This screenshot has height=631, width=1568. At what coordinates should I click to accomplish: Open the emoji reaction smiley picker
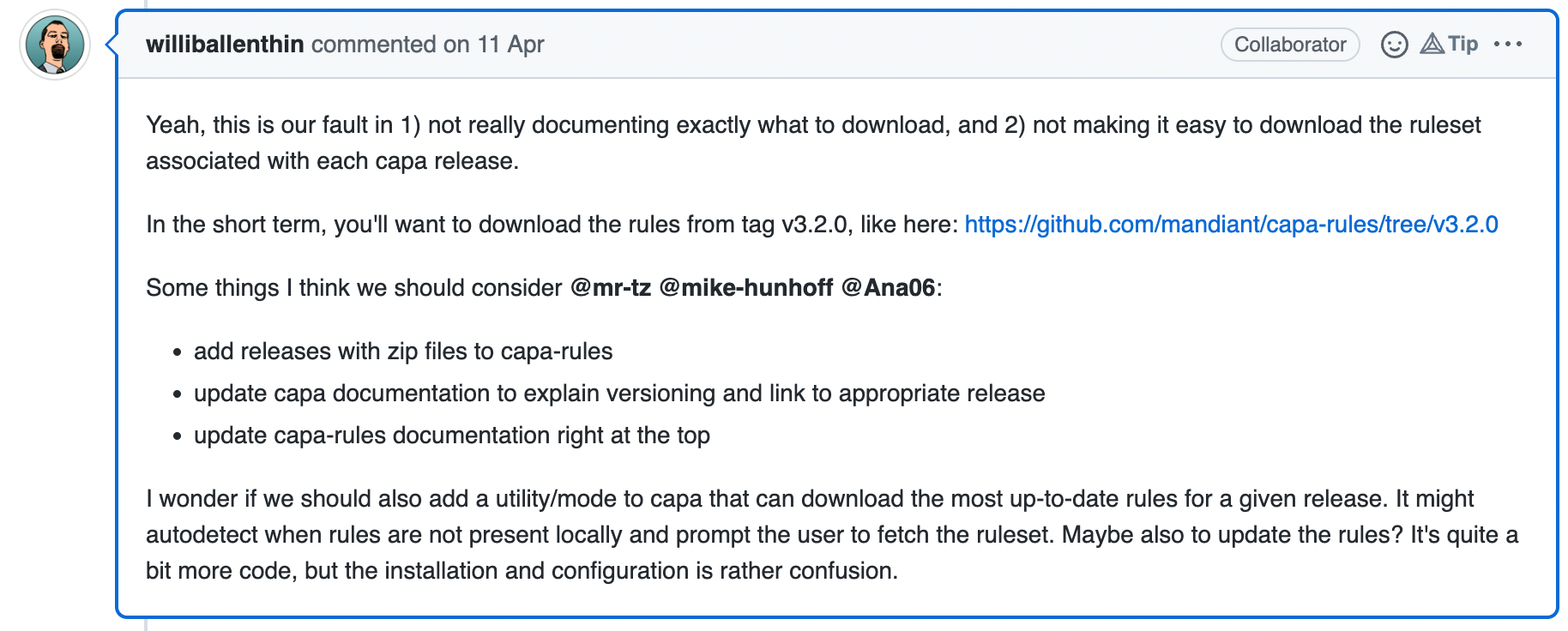point(1394,45)
